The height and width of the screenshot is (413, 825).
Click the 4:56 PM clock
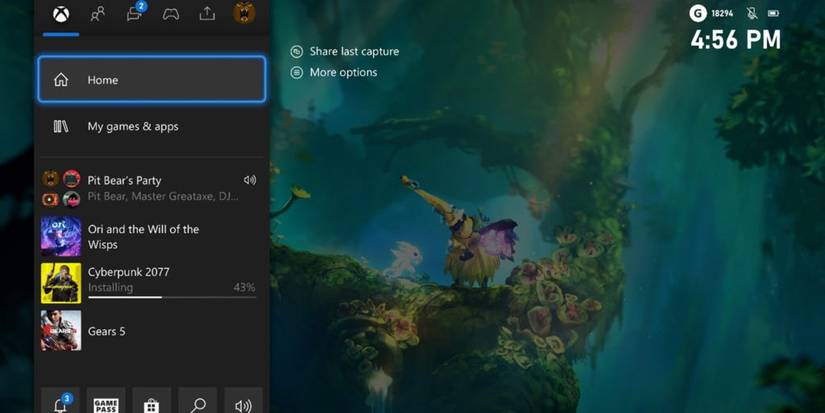736,40
